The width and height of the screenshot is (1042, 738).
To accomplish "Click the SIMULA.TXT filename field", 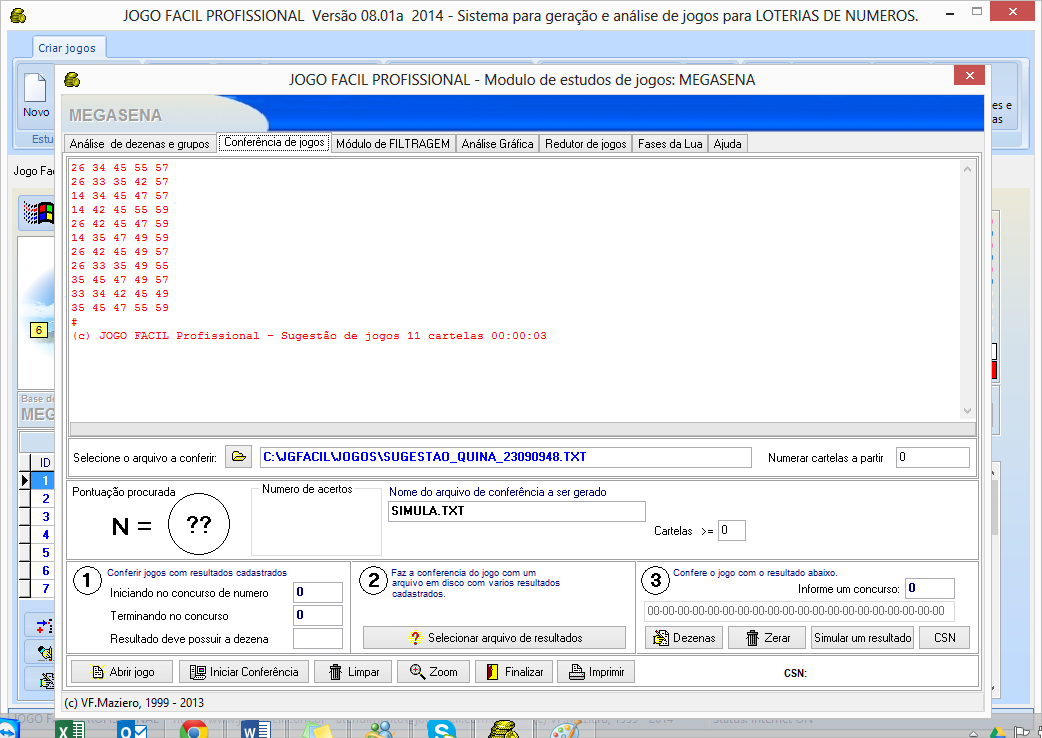I will tap(516, 511).
